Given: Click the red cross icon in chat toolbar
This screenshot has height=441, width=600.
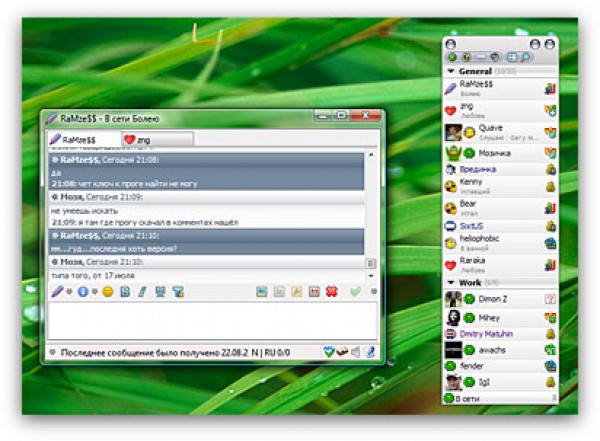Looking at the screenshot, I should (x=332, y=292).
